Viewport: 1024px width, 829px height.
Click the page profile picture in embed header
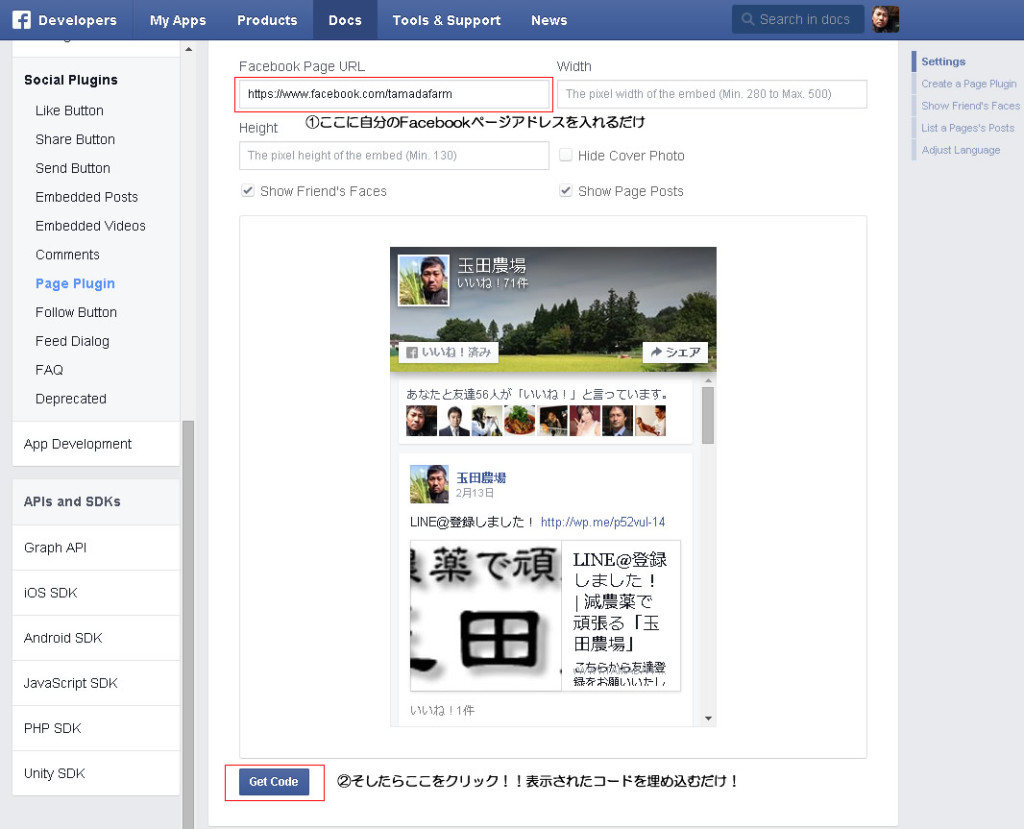423,280
